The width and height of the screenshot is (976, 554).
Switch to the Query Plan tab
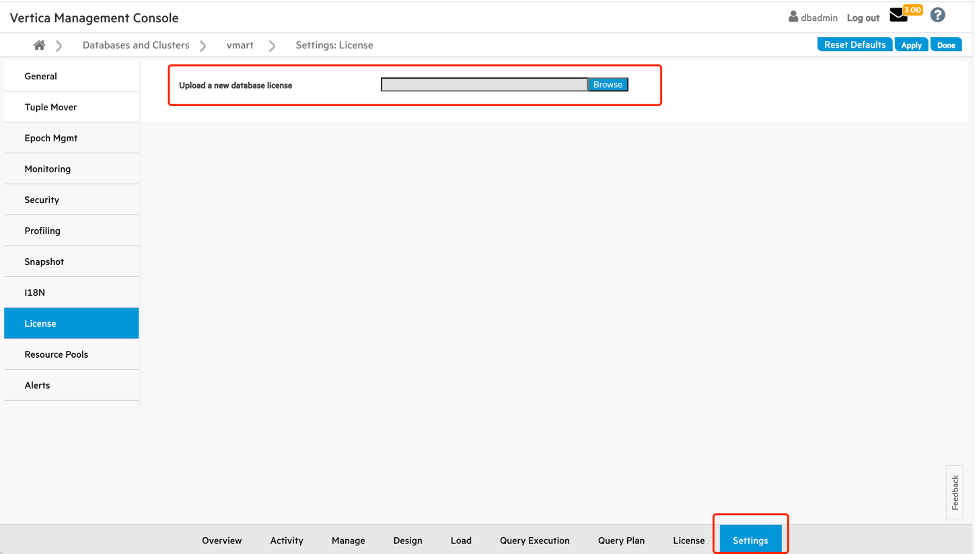click(621, 540)
